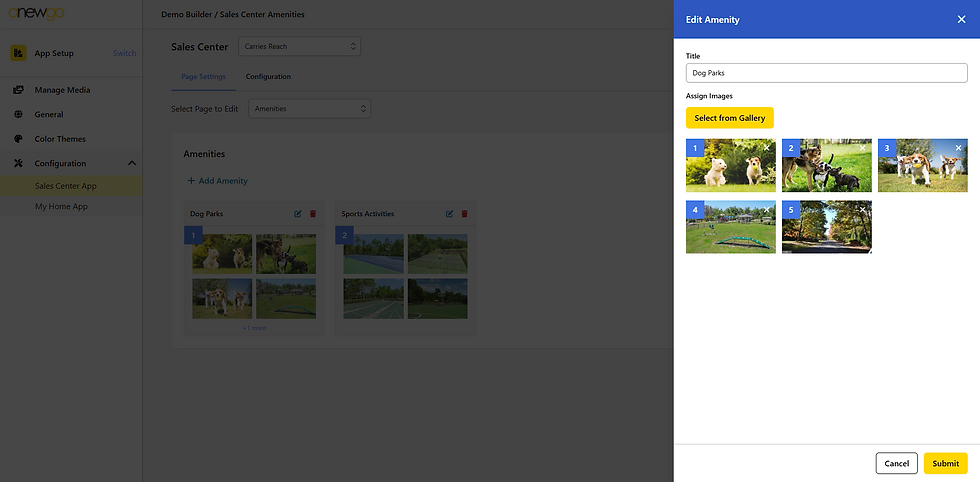Click the Manage Media icon

[18, 90]
